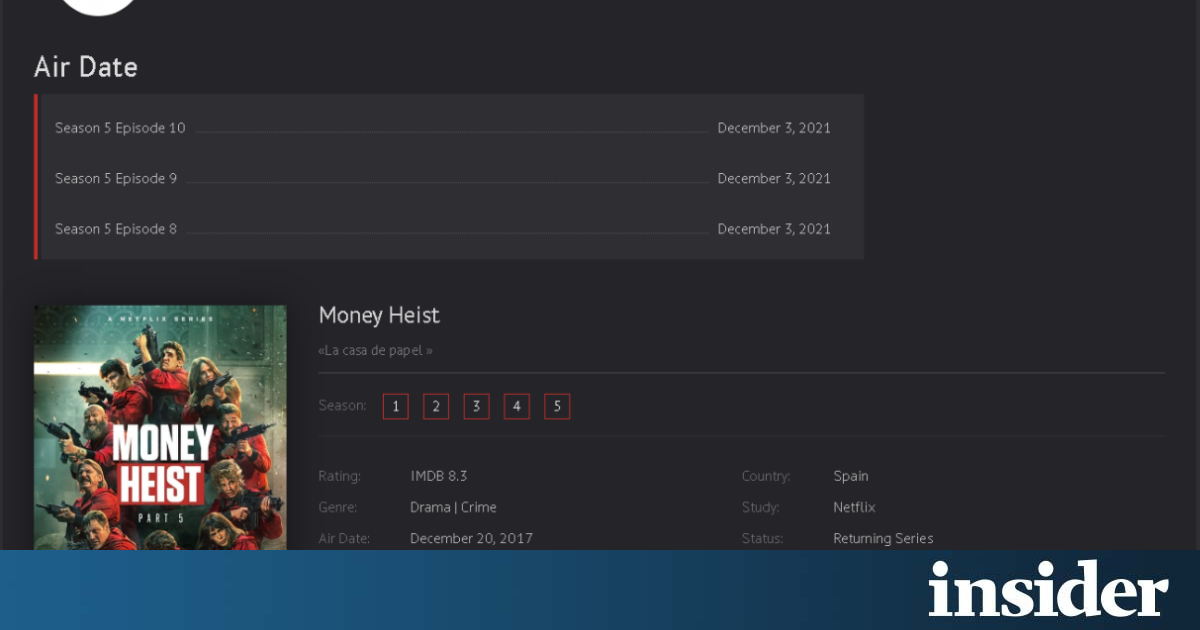This screenshot has width=1200, height=630.
Task: Click the Episode 10 date December 3, 2021
Action: point(774,128)
